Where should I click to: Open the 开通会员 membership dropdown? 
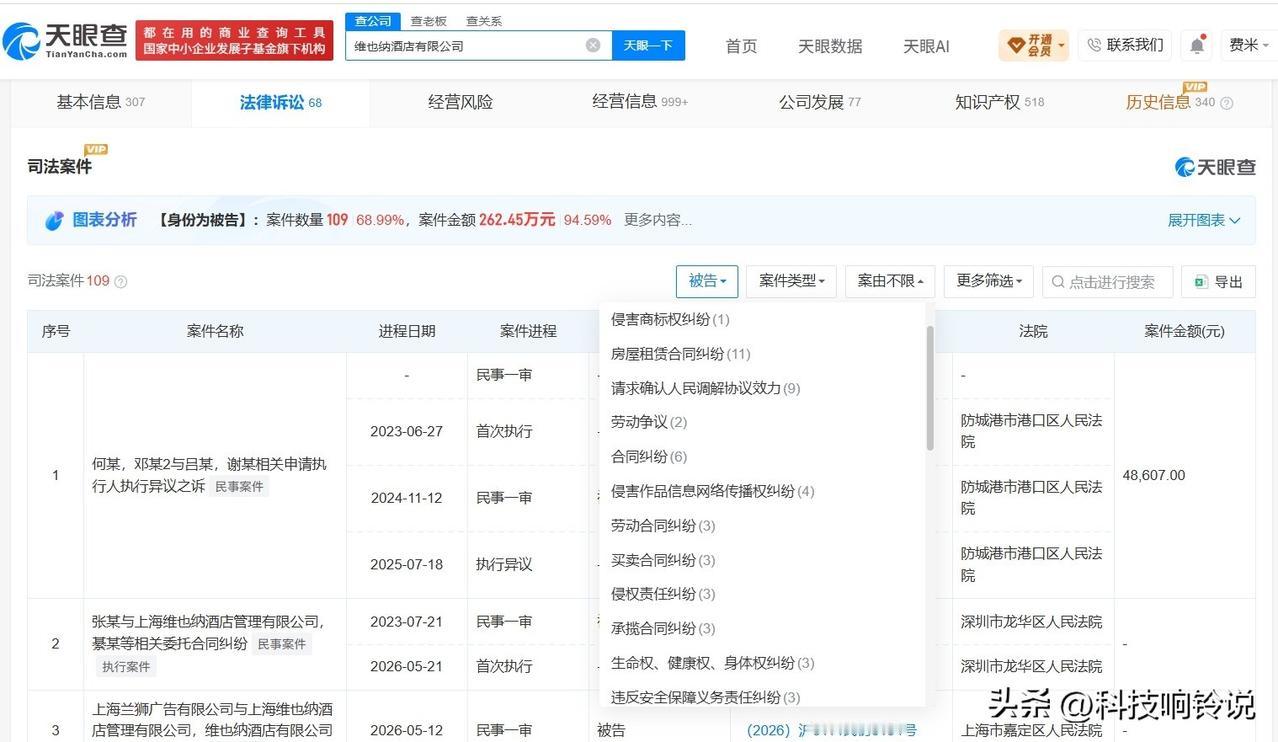pyautogui.click(x=1034, y=45)
